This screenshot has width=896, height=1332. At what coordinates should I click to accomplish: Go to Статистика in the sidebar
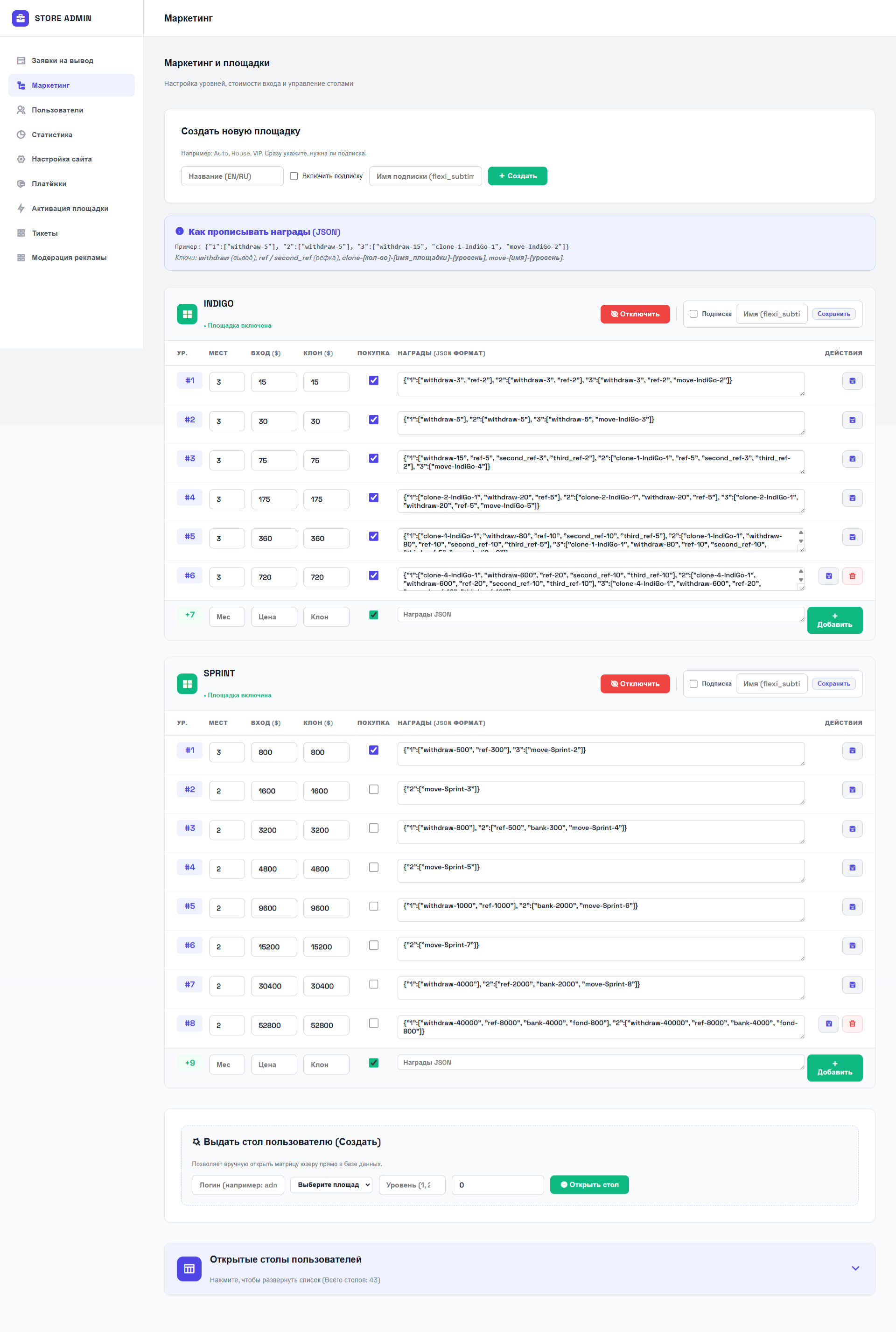51,135
